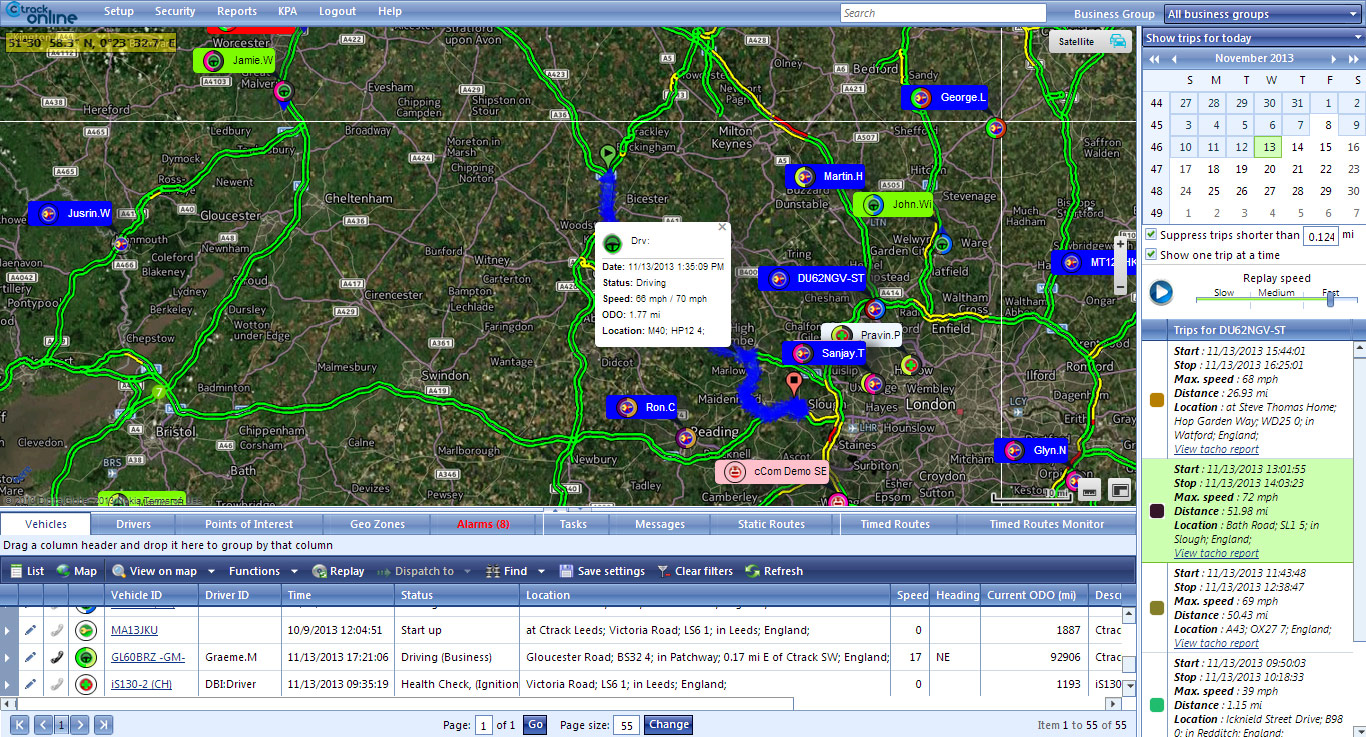1366x737 pixels.
Task: Switch to Map view
Action: pyautogui.click(x=77, y=571)
